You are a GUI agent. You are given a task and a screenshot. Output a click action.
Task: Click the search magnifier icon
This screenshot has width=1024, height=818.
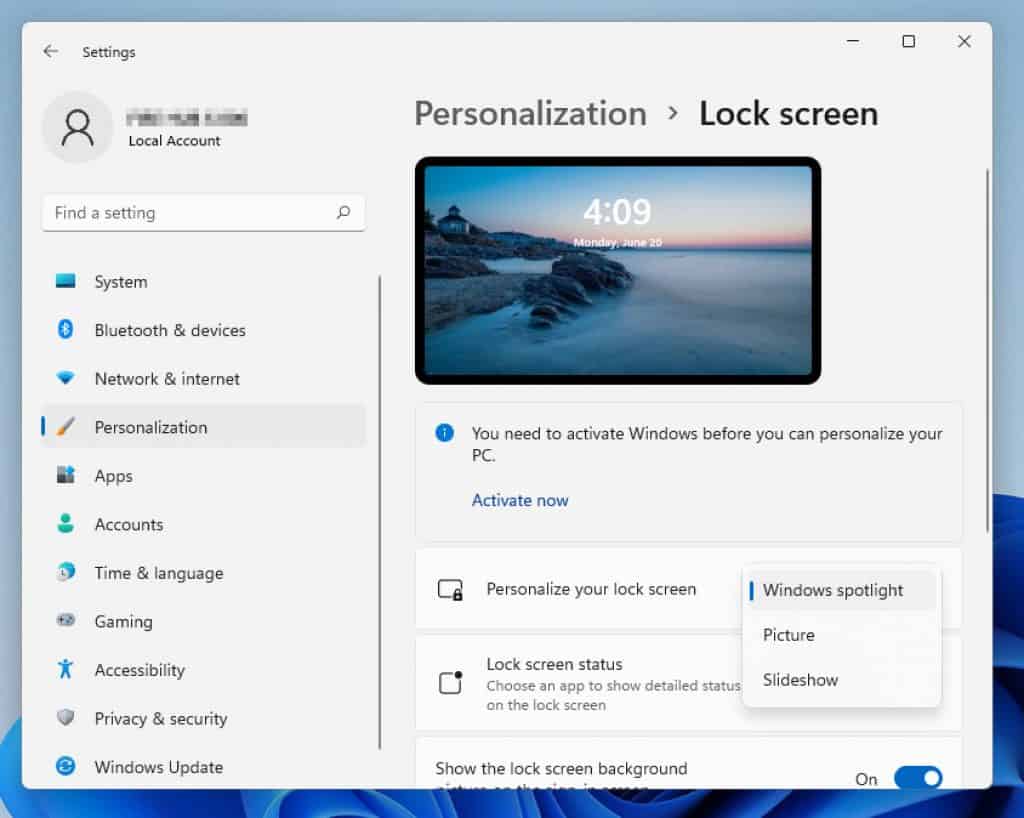coord(344,212)
